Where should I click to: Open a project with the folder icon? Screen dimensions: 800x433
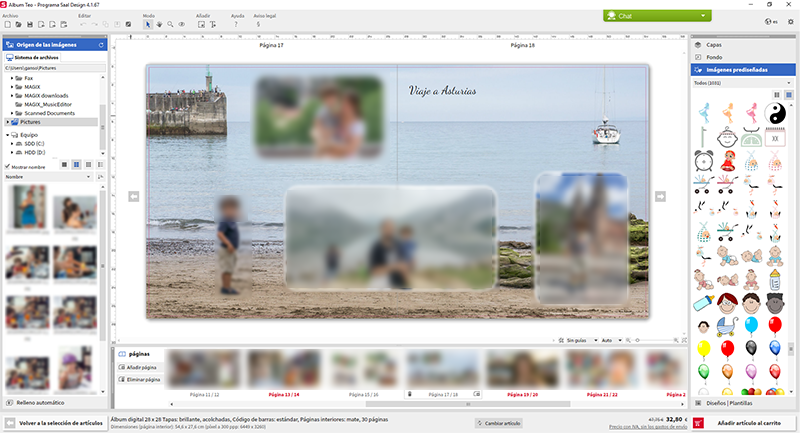[x=18, y=24]
